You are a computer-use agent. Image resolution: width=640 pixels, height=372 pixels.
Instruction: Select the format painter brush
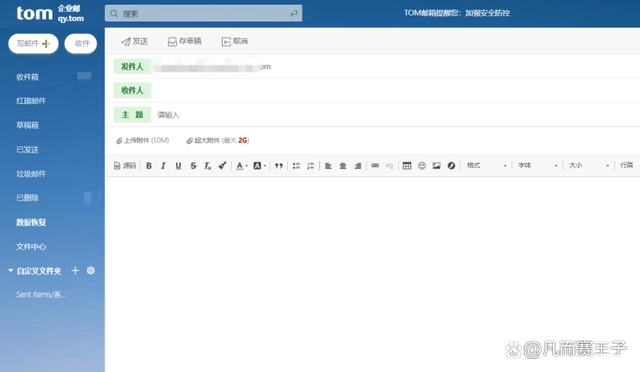[222, 165]
